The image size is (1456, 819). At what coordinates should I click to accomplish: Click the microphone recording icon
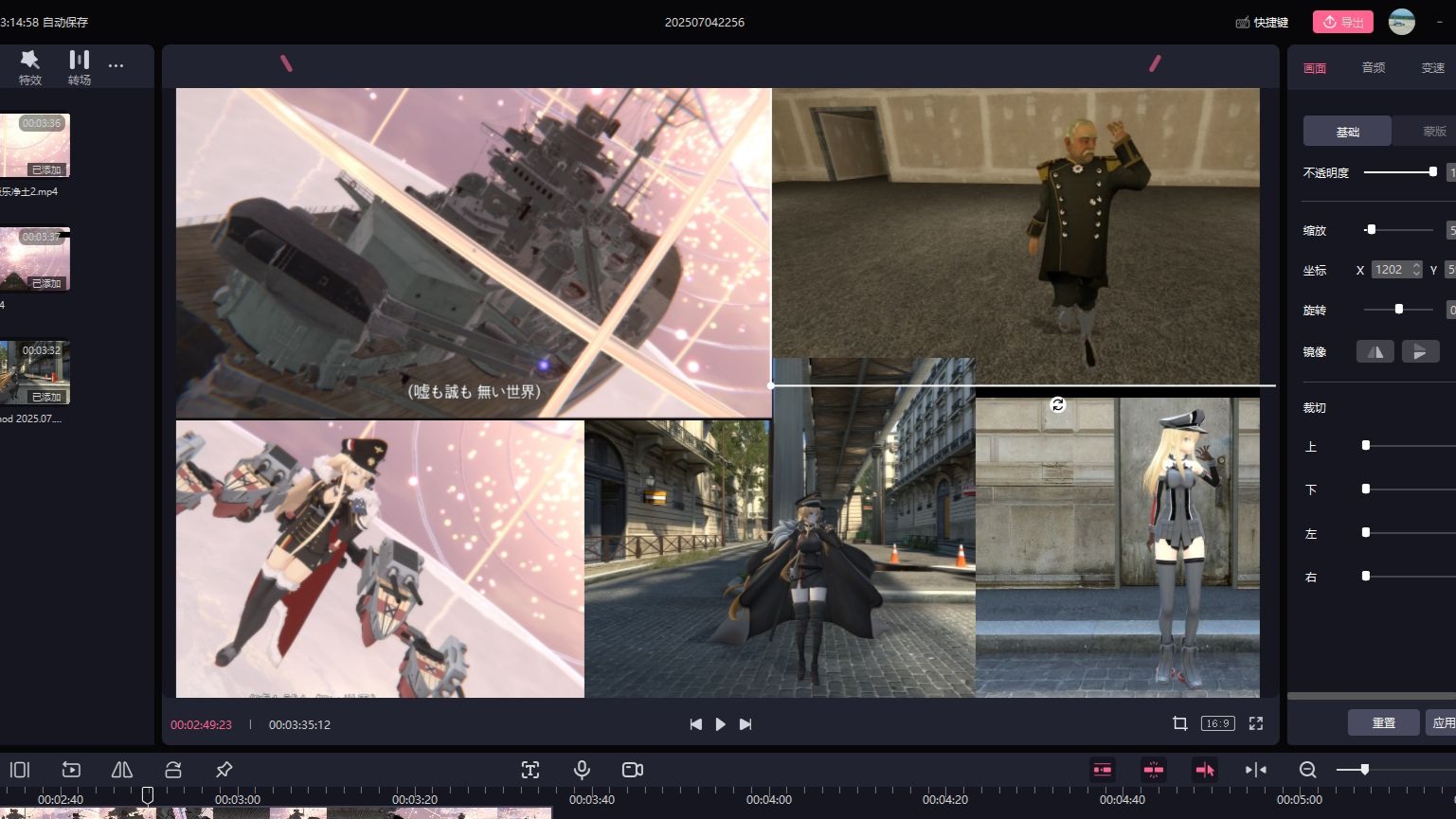581,770
